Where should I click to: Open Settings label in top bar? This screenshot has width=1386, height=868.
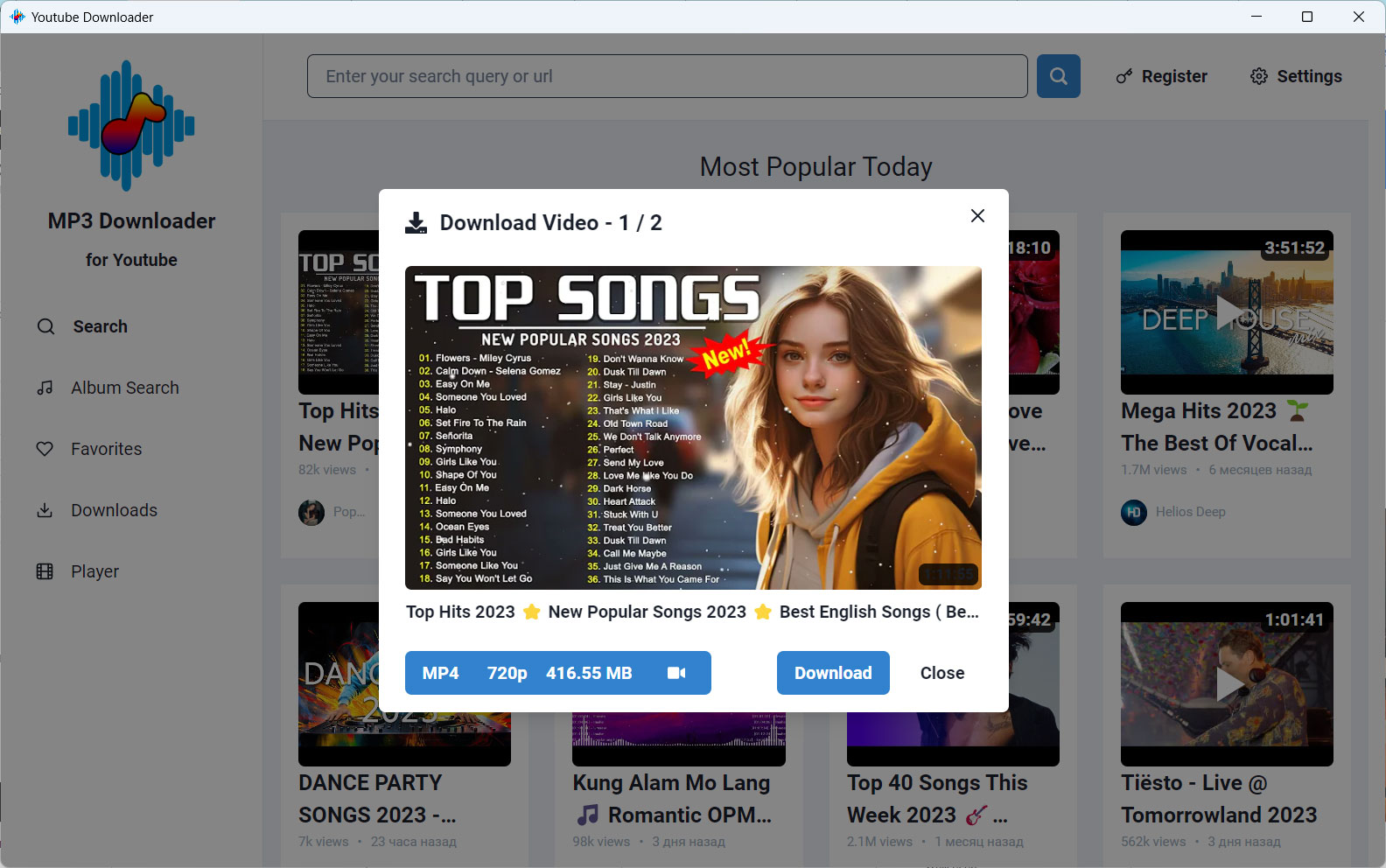[x=1309, y=76]
